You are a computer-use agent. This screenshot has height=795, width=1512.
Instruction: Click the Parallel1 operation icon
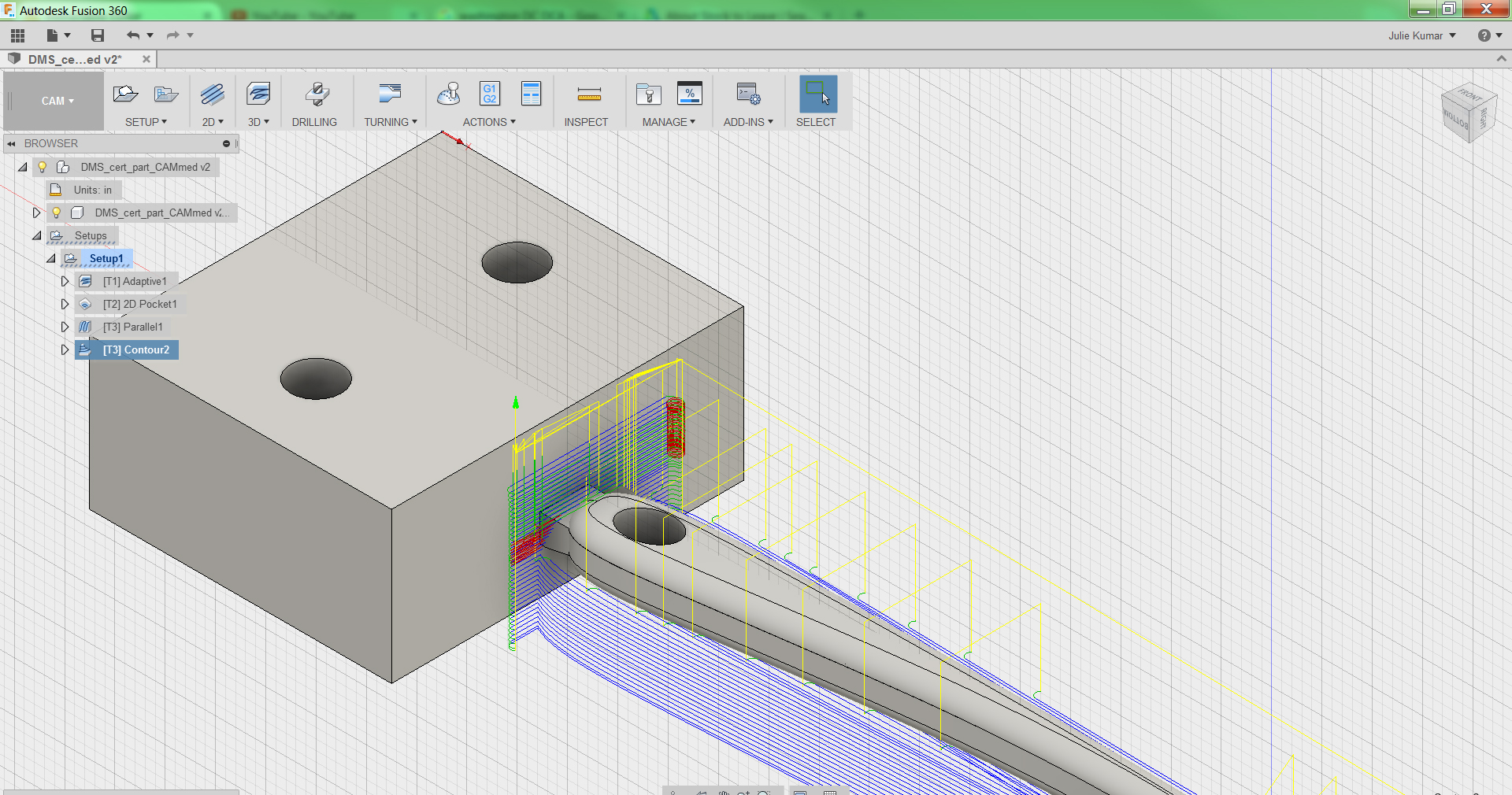click(86, 327)
